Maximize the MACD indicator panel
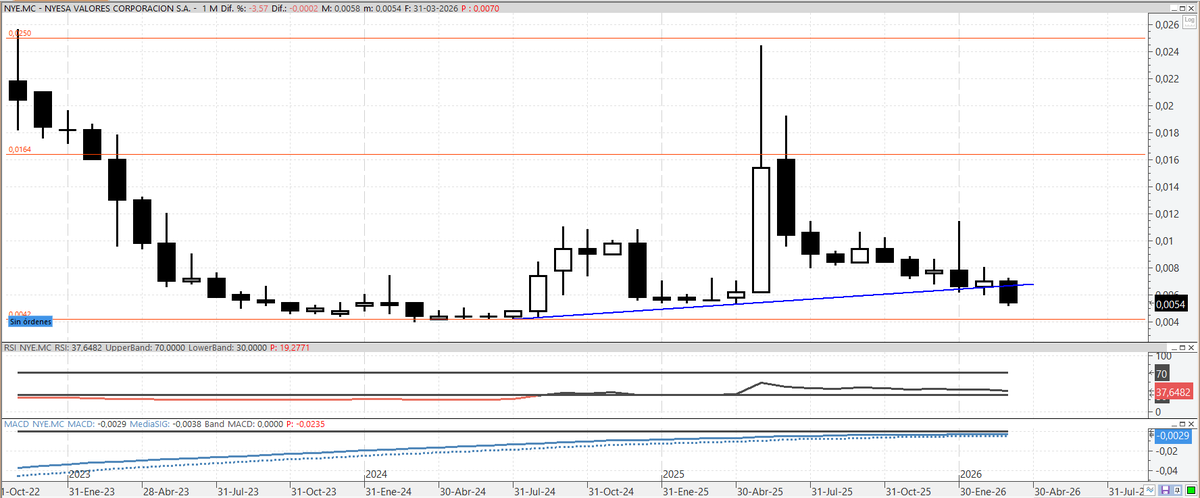1200x498 pixels. point(1182,424)
